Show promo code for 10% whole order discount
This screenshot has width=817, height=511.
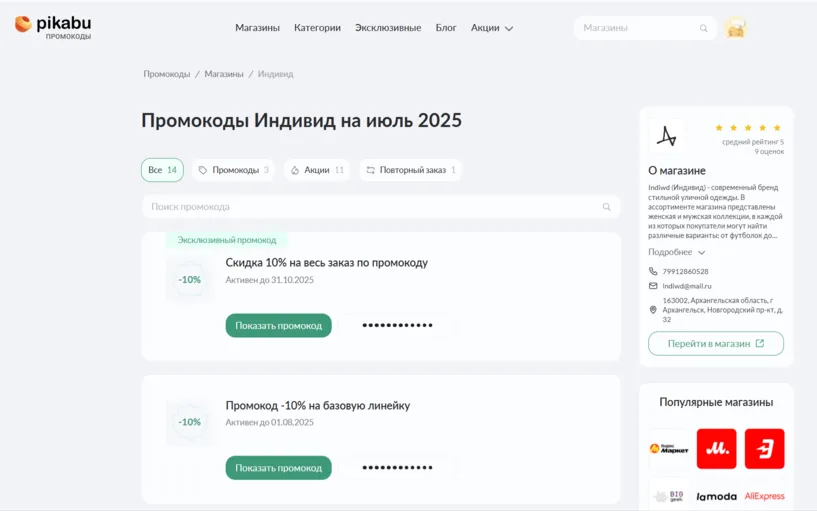278,325
